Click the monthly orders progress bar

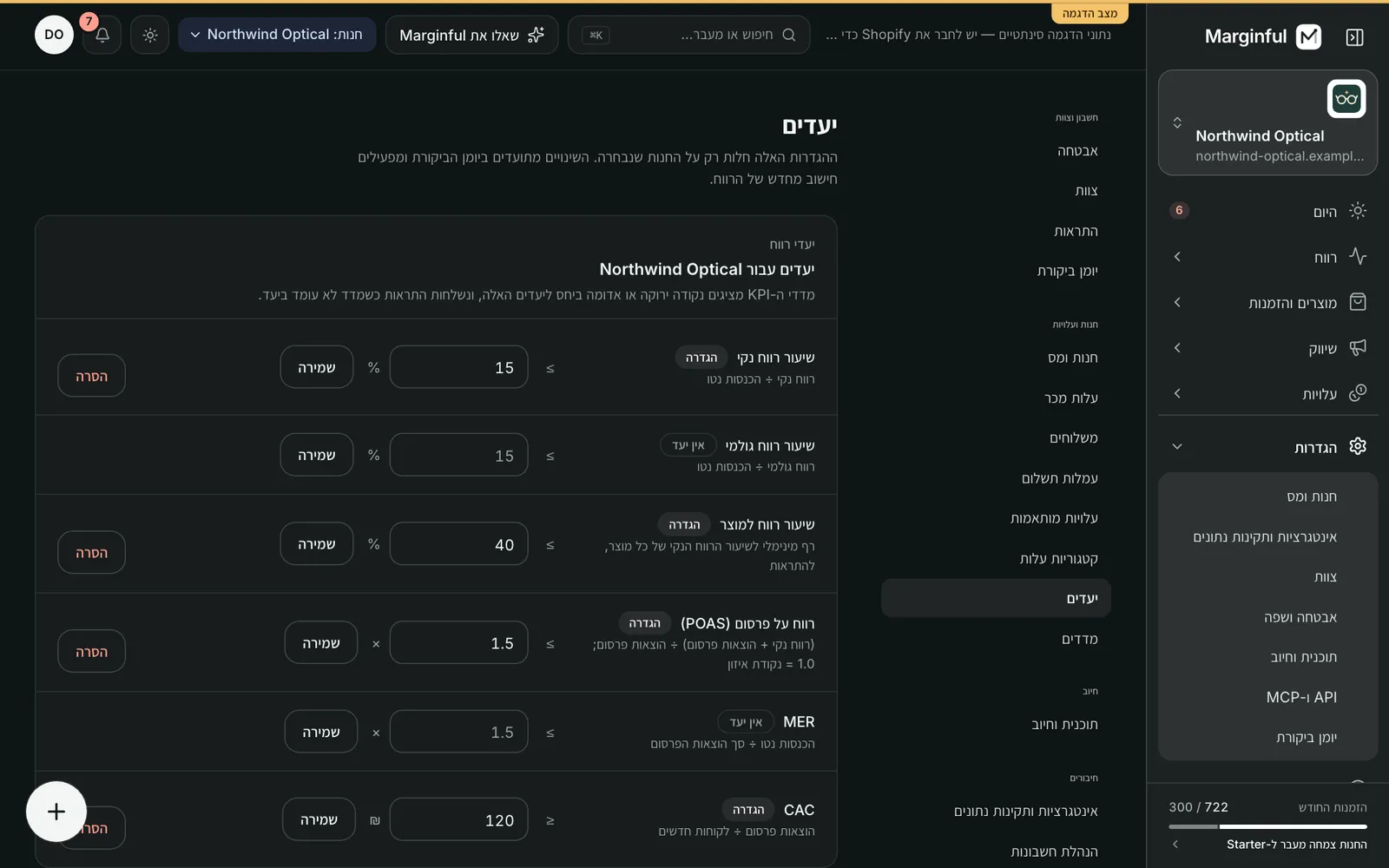coord(1268,826)
